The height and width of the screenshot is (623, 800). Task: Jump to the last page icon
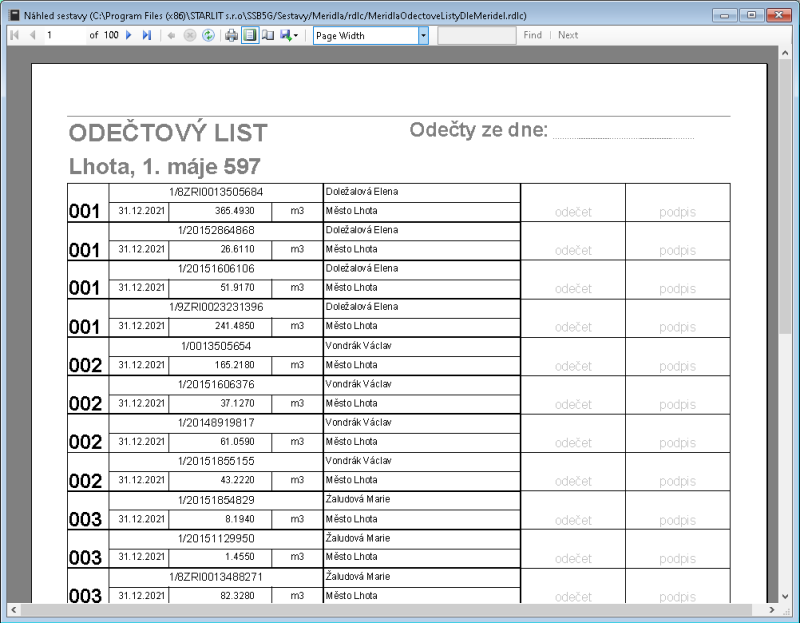click(146, 34)
